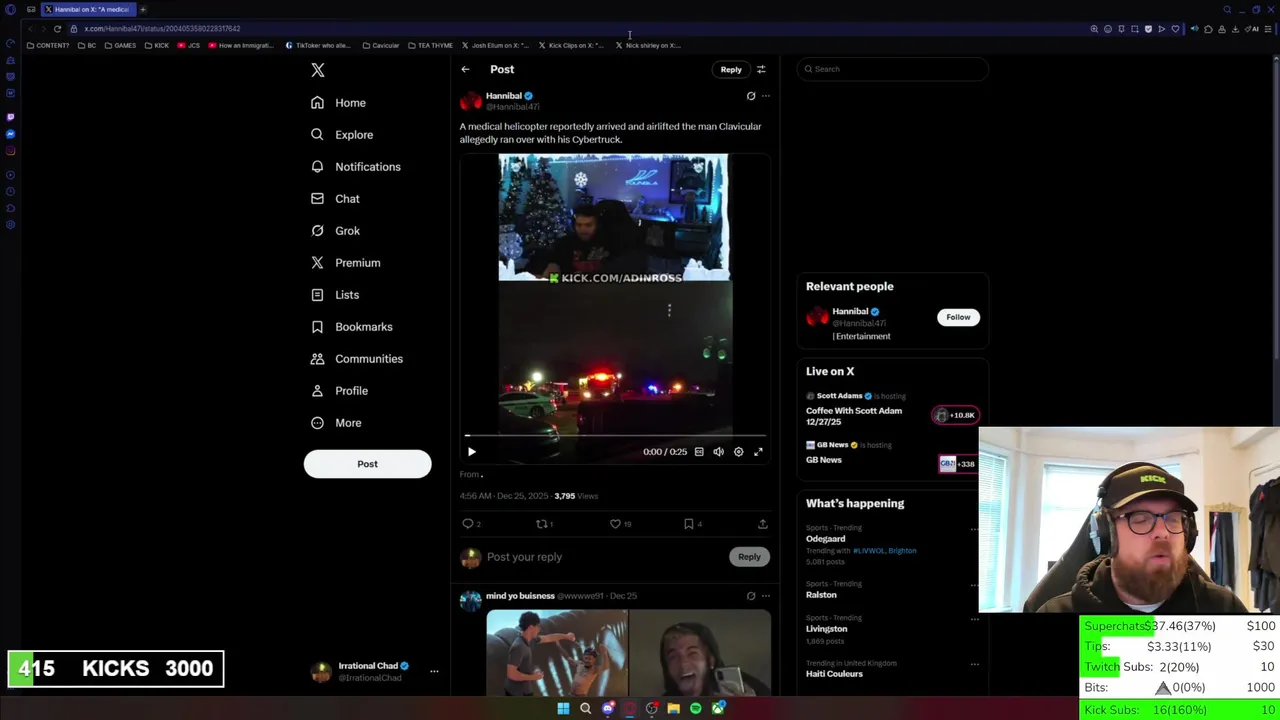The height and width of the screenshot is (720, 1280).
Task: Open video playback settings gear
Action: coord(739,452)
